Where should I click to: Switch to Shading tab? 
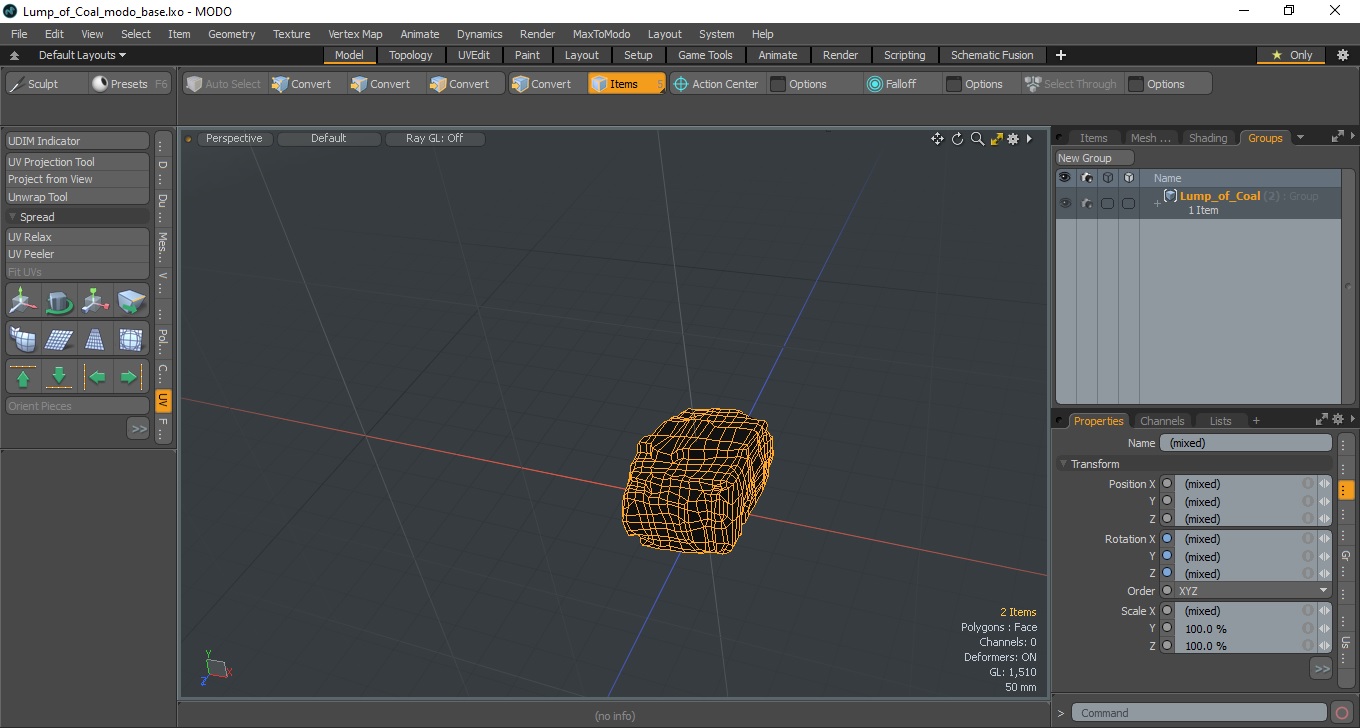pos(1208,138)
